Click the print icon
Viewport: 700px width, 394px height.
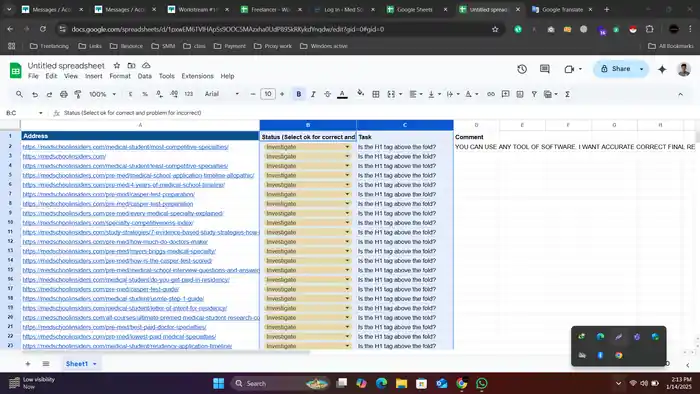pos(64,94)
